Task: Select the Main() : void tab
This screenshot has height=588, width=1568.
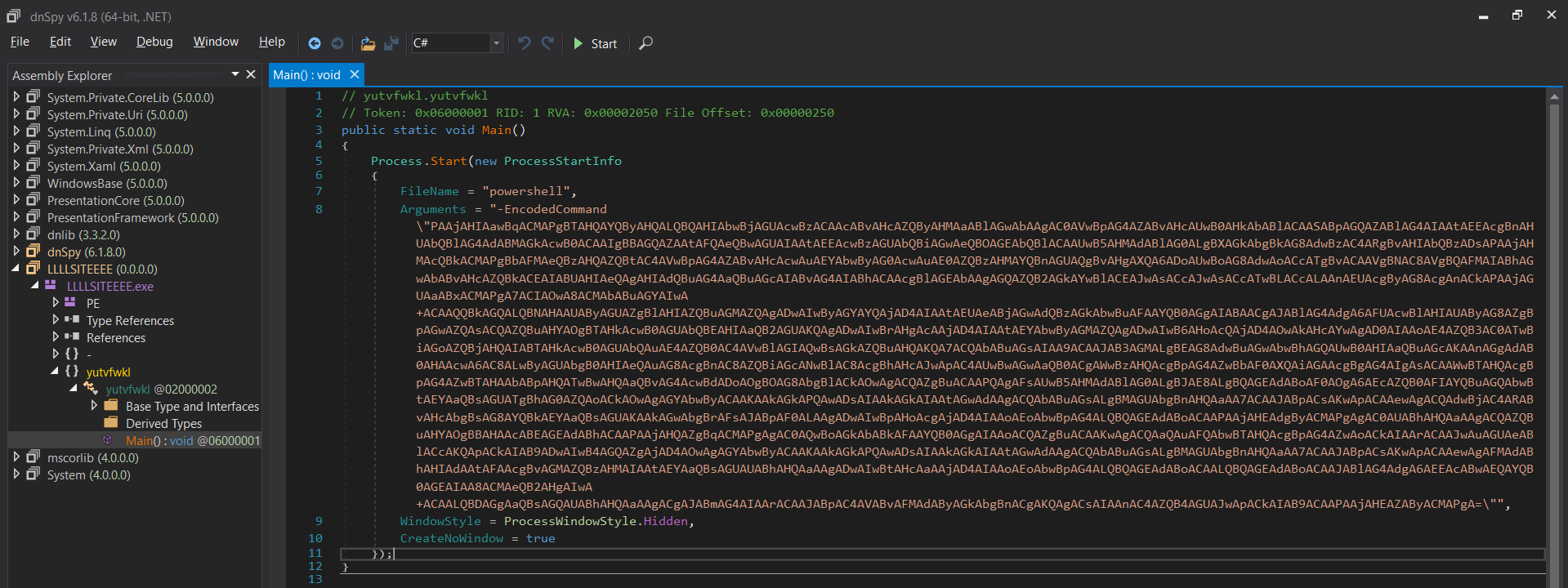Action: tap(306, 75)
